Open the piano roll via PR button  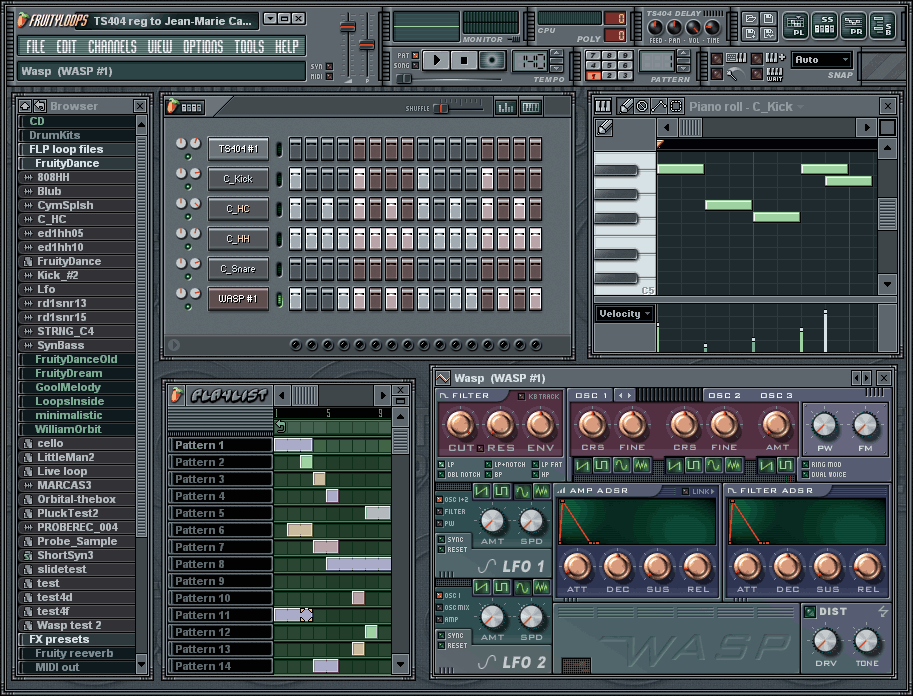click(x=852, y=26)
